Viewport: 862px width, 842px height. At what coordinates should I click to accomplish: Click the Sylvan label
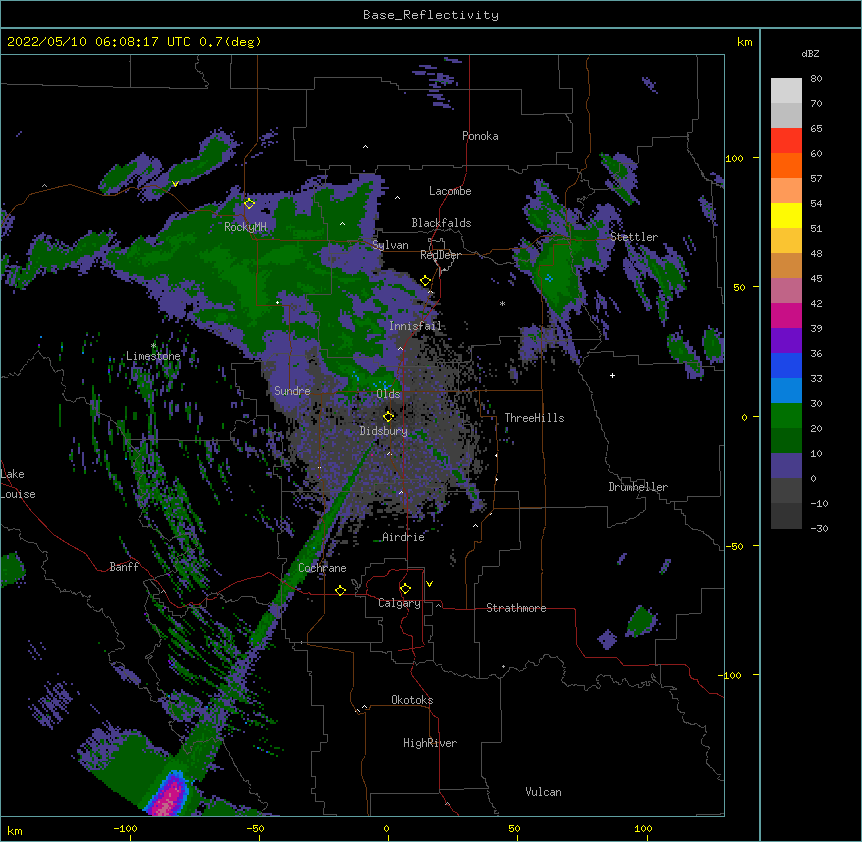pos(390,245)
